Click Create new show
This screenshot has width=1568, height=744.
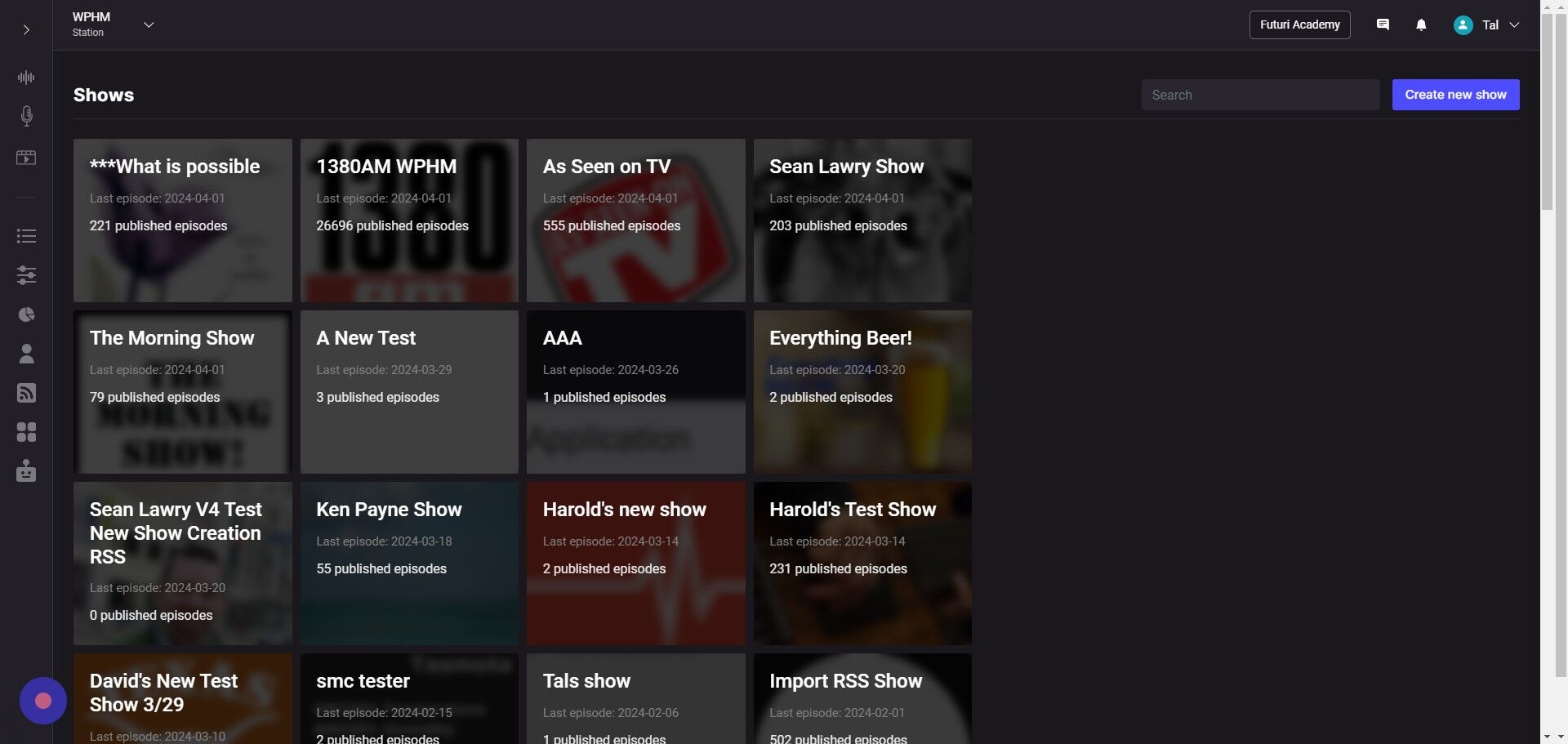(1455, 95)
